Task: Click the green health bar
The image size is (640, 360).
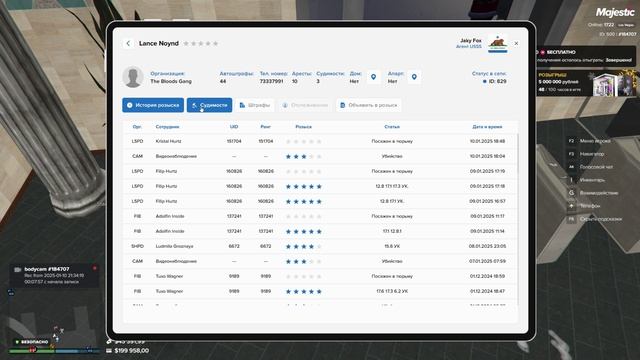Action: [x=31, y=351]
